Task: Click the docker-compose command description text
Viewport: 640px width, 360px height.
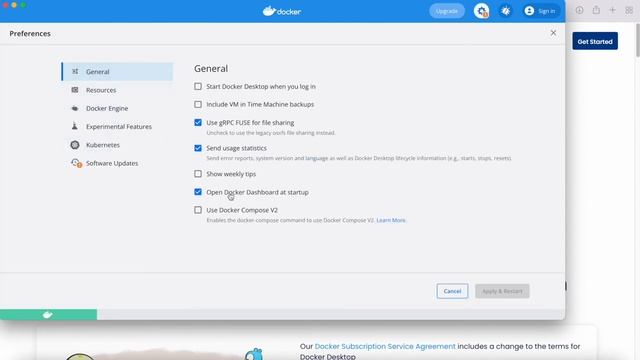Action: point(290,220)
